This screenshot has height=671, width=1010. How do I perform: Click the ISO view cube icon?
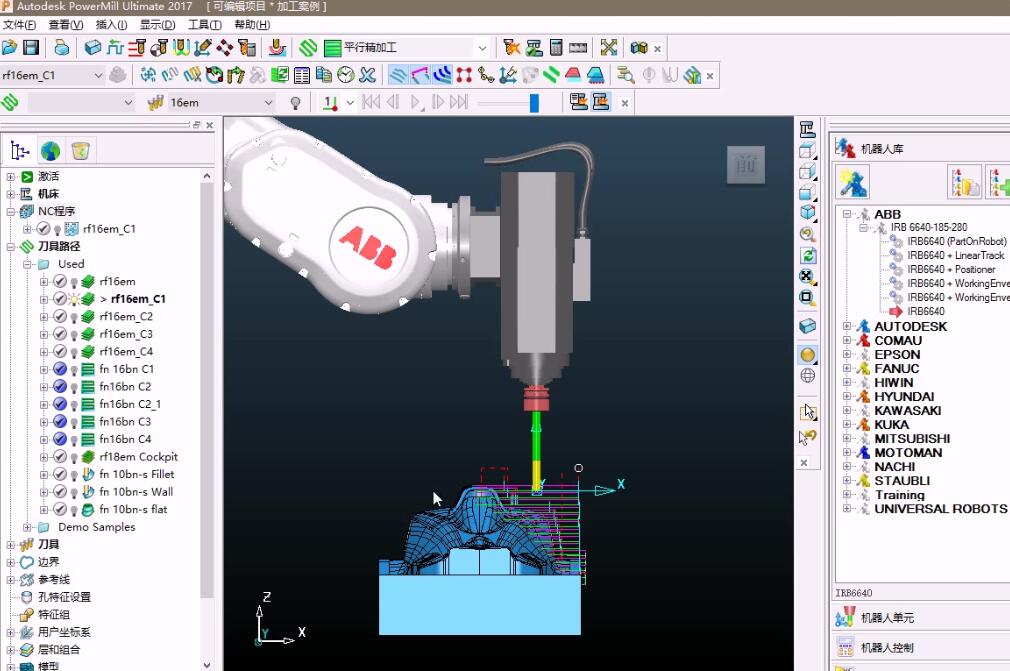pyautogui.click(x=808, y=213)
